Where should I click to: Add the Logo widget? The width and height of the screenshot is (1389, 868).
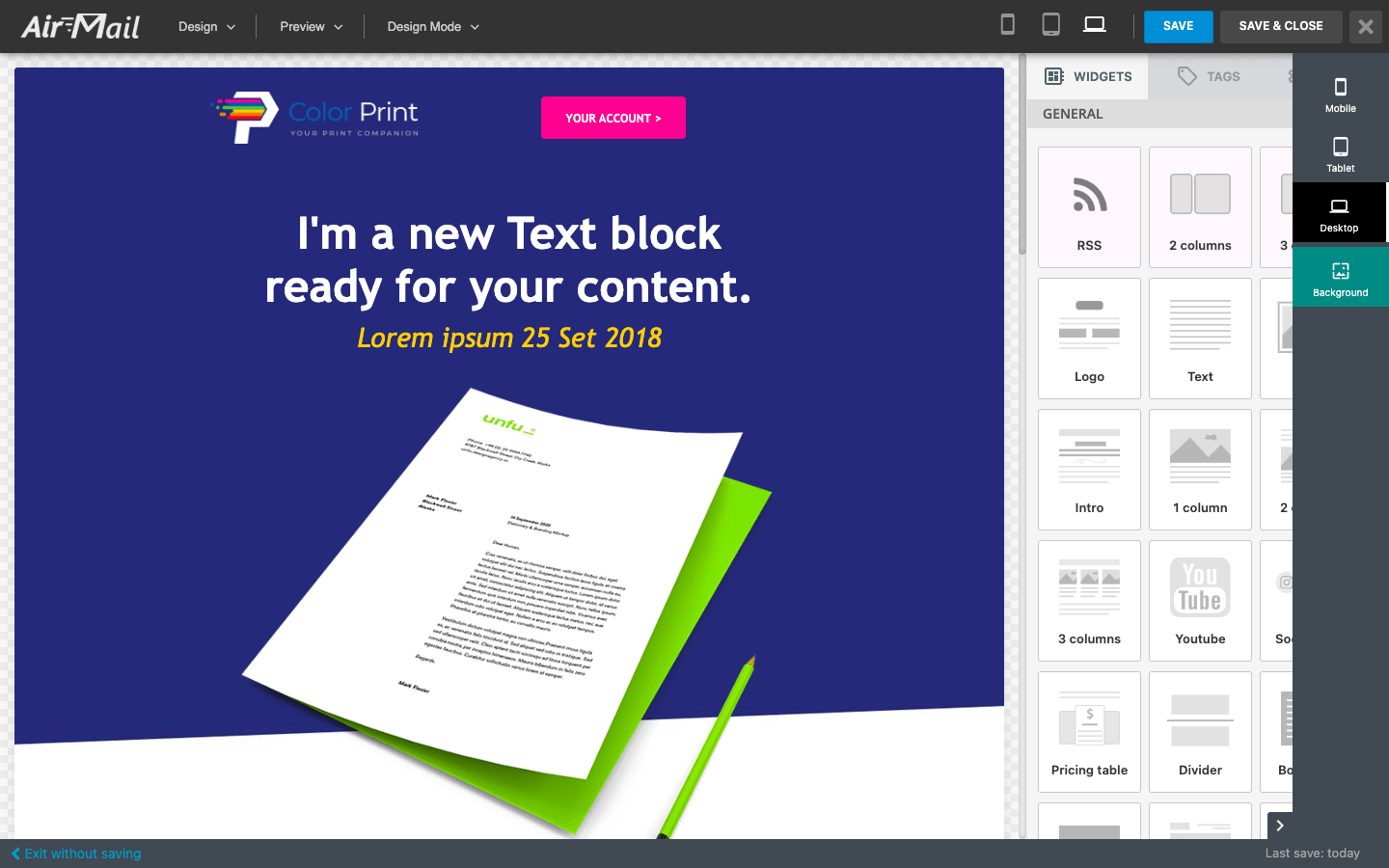click(x=1089, y=339)
